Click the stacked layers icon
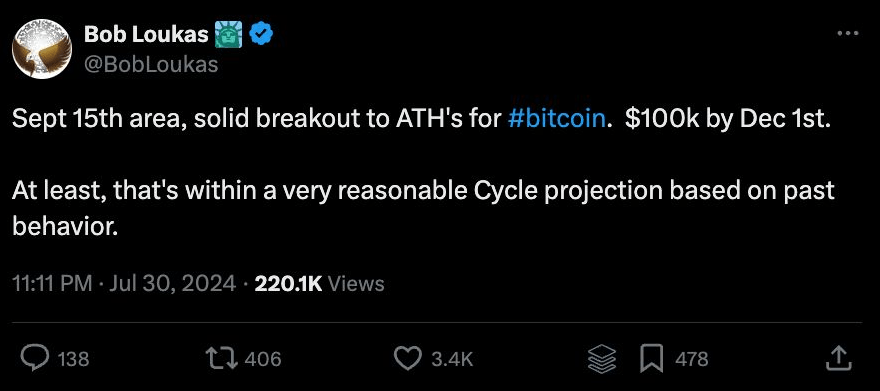 coord(602,358)
